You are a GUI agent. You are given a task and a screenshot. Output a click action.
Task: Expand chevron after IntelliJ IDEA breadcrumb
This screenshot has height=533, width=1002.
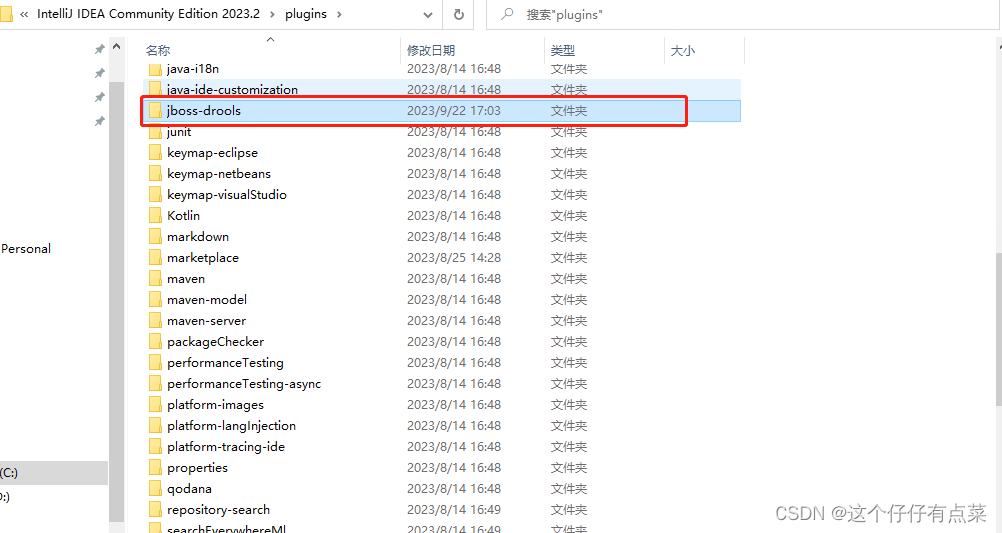(x=272, y=14)
